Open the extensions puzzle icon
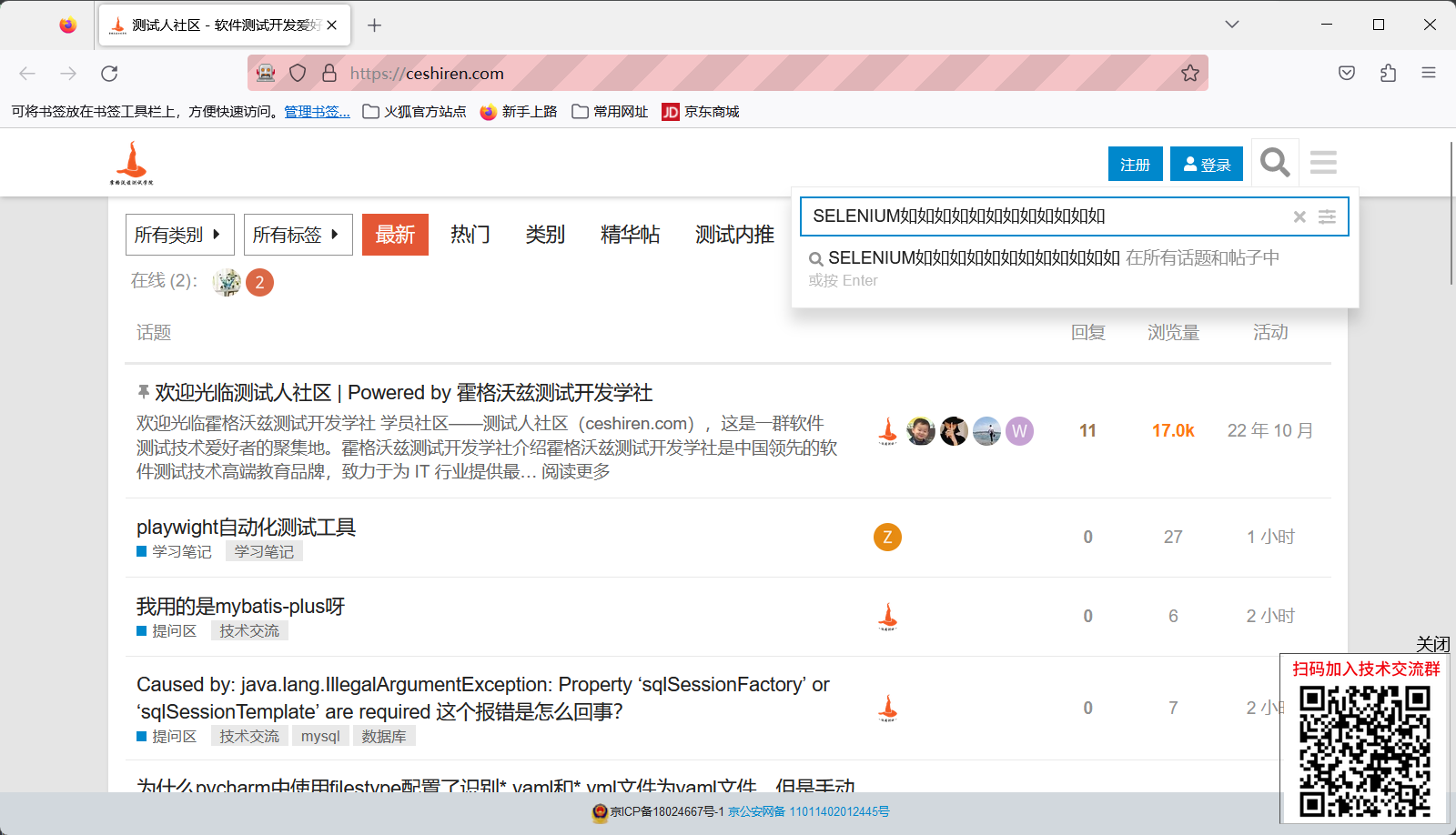This screenshot has height=835, width=1456. point(1388,74)
